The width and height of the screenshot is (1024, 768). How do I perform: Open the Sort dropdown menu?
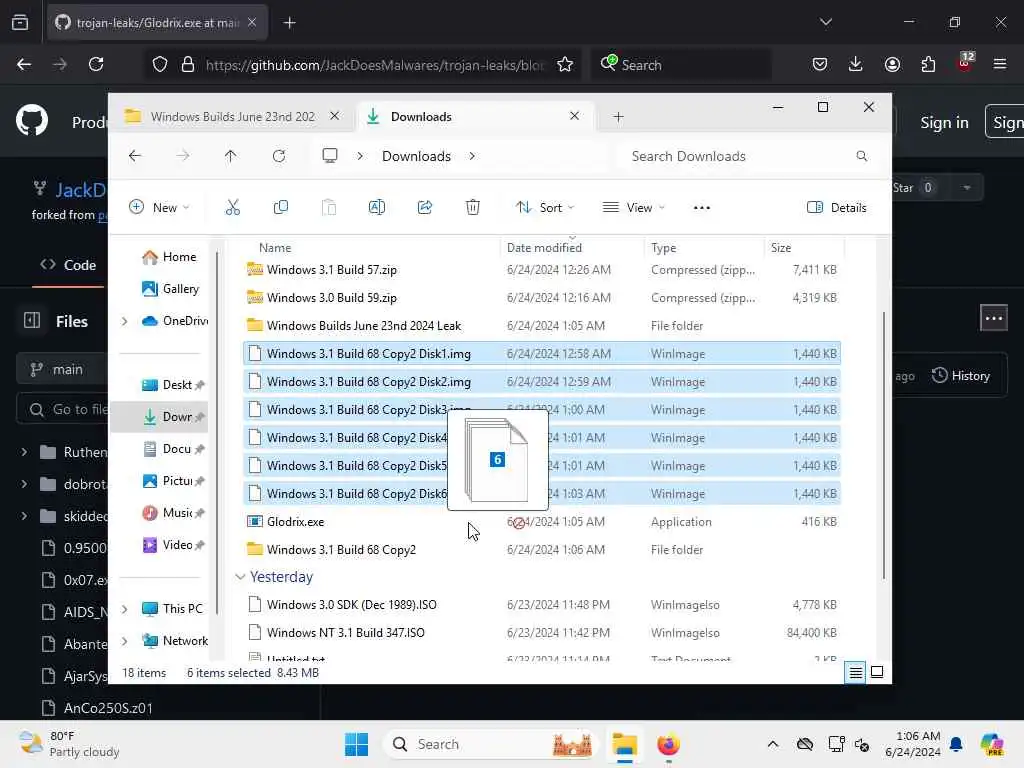(x=545, y=208)
